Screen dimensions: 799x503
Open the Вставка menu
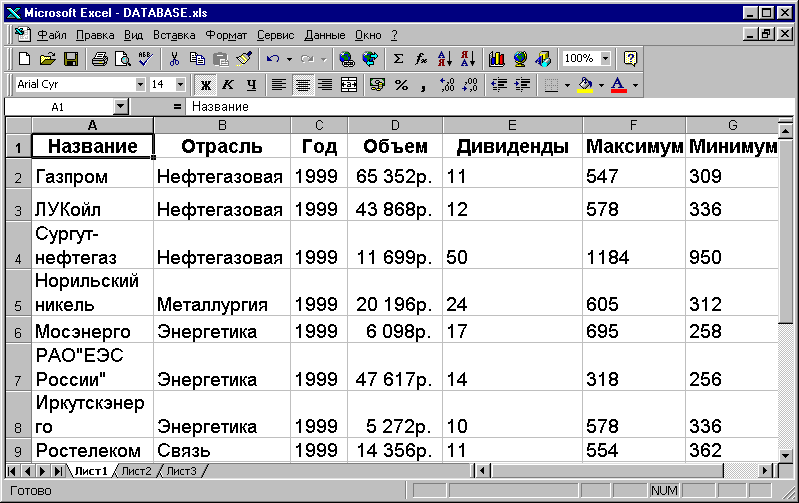point(174,35)
